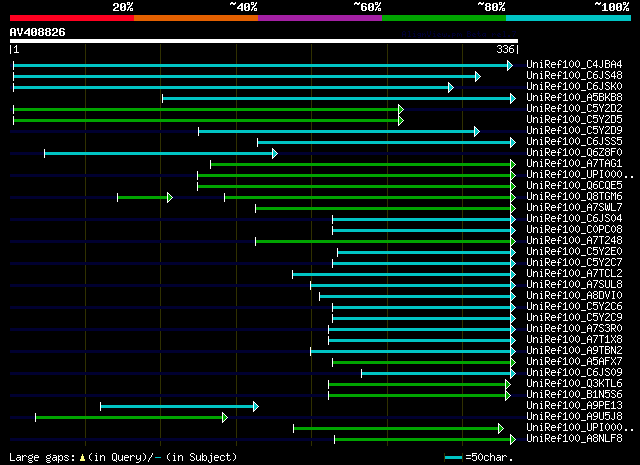Image resolution: width=640 pixels, height=465 pixels.
Task: Click the cyan ~100% identity legend segment
Action: 569,18
